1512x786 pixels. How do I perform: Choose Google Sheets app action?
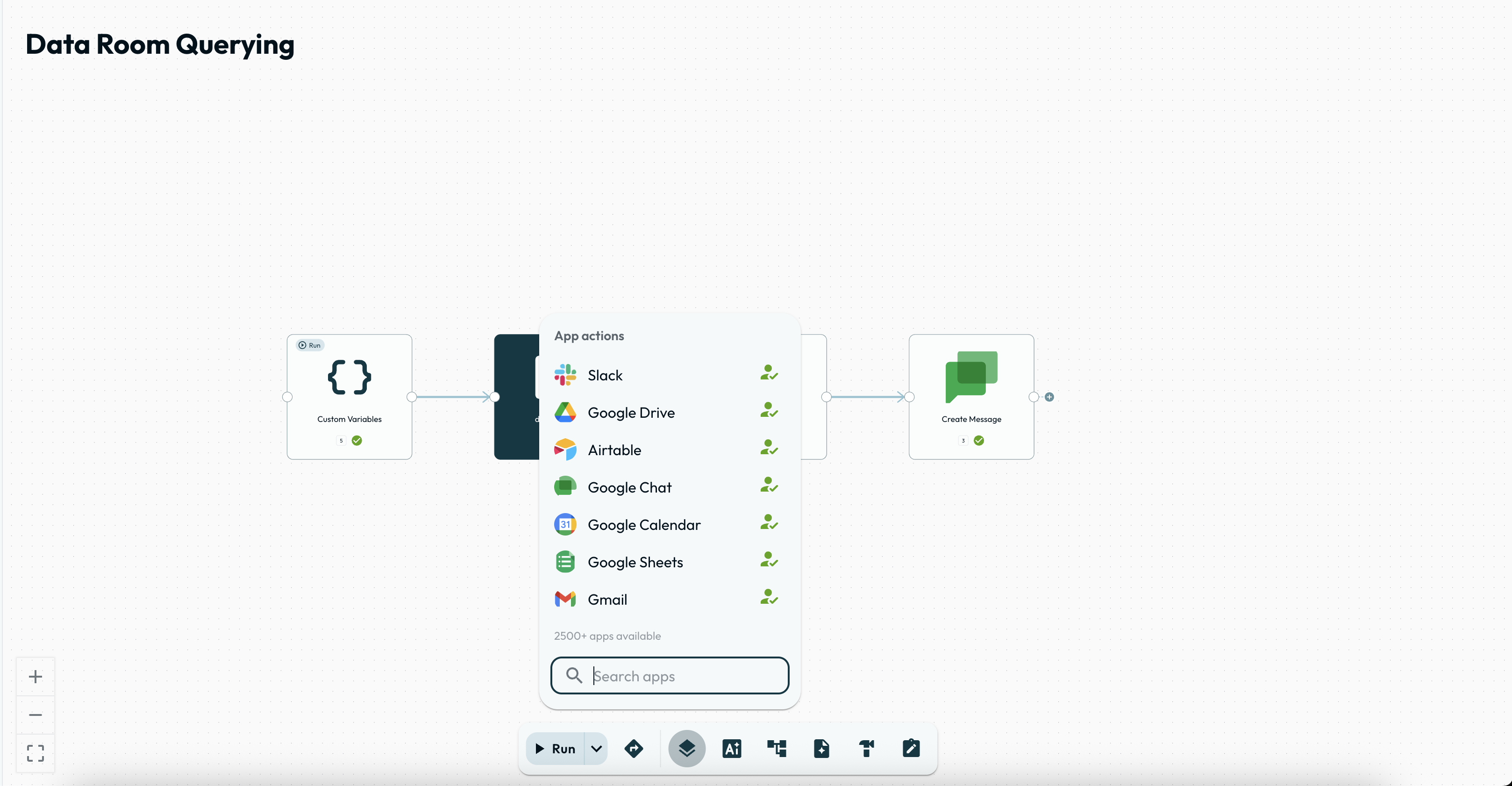(x=635, y=562)
